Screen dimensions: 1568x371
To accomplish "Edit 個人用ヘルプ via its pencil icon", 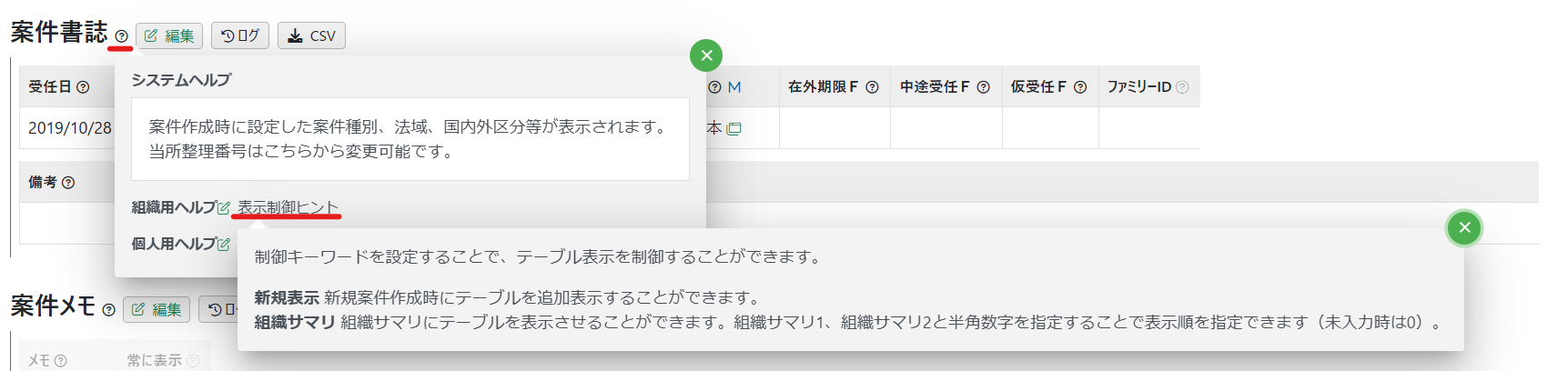I will (x=224, y=245).
